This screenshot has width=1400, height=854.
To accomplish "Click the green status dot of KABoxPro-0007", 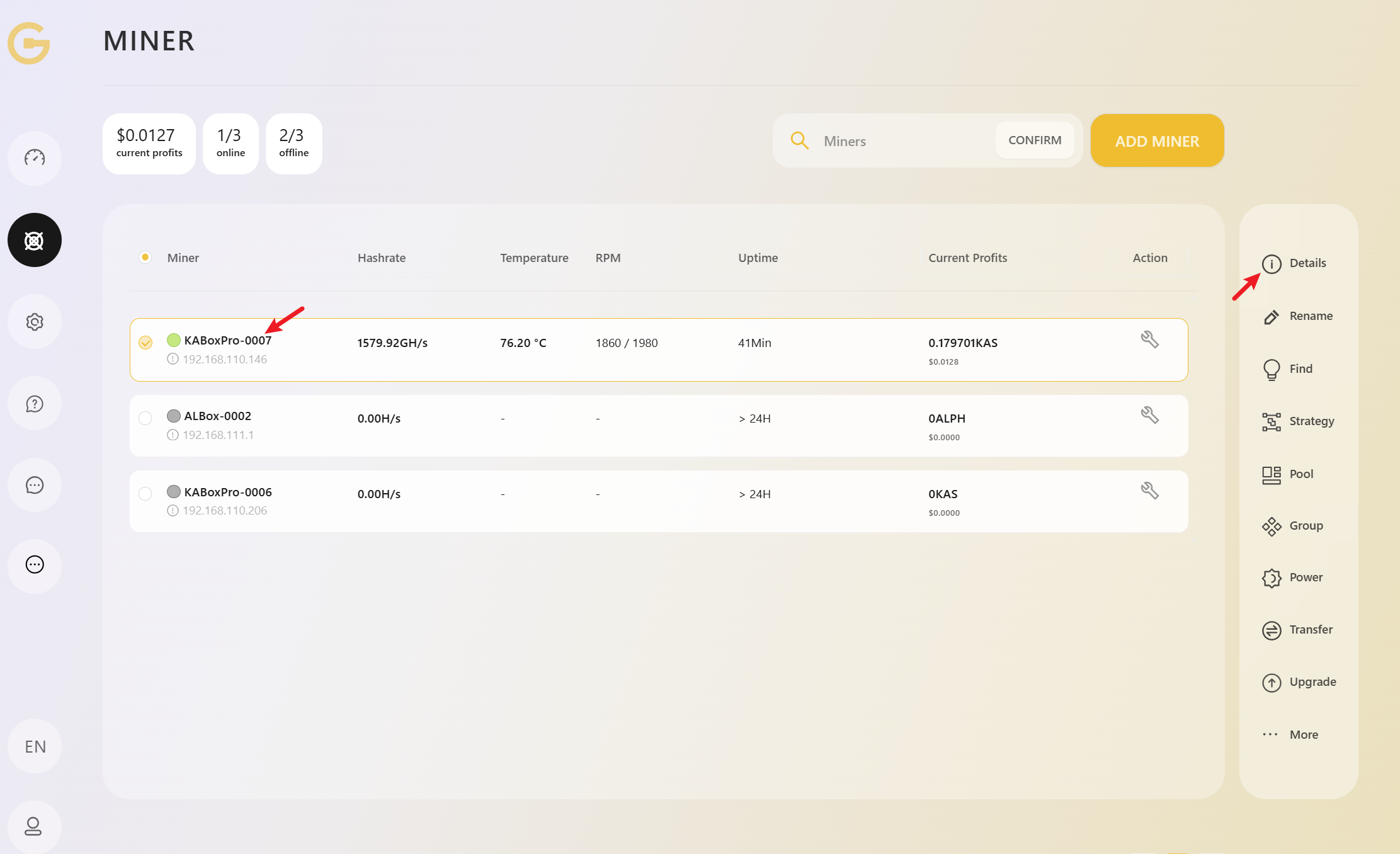I will (174, 340).
